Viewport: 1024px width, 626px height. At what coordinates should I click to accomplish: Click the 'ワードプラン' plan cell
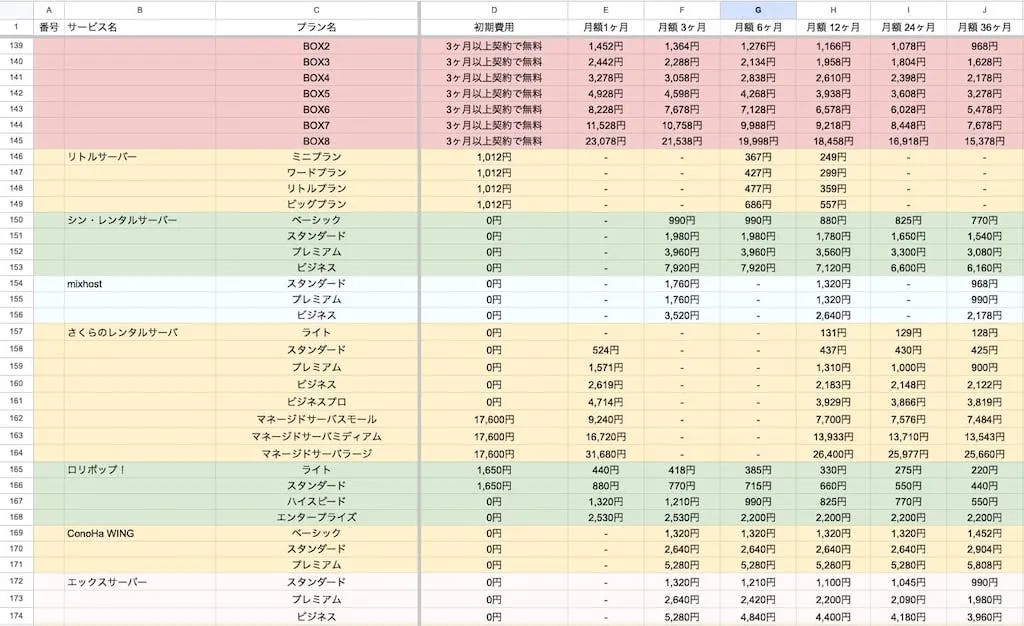click(x=316, y=172)
